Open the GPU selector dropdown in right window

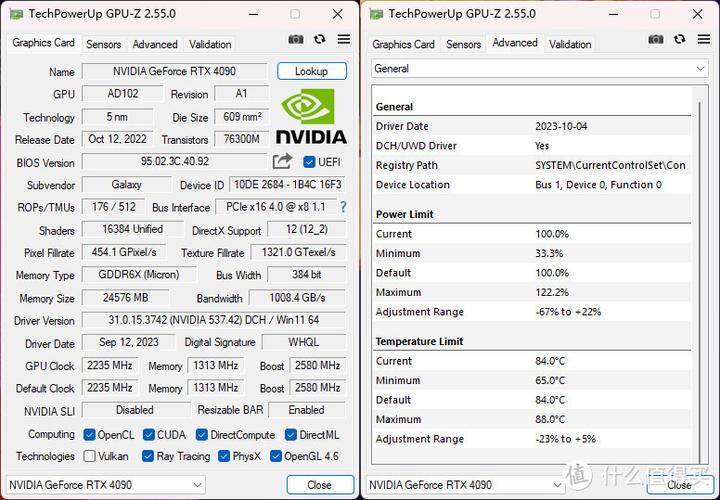coord(466,485)
